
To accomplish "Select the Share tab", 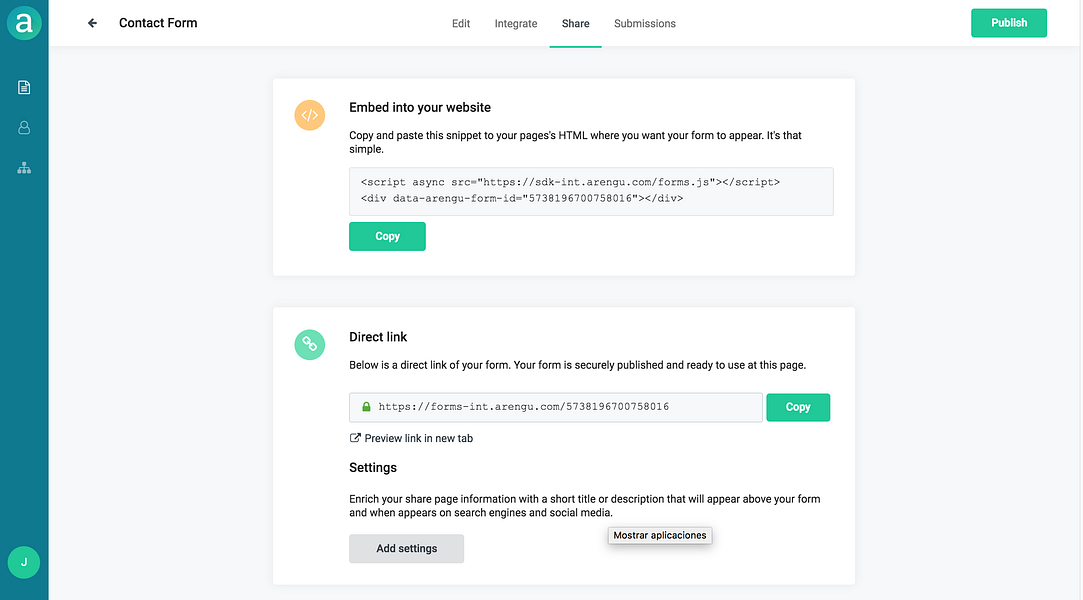I will click(575, 23).
